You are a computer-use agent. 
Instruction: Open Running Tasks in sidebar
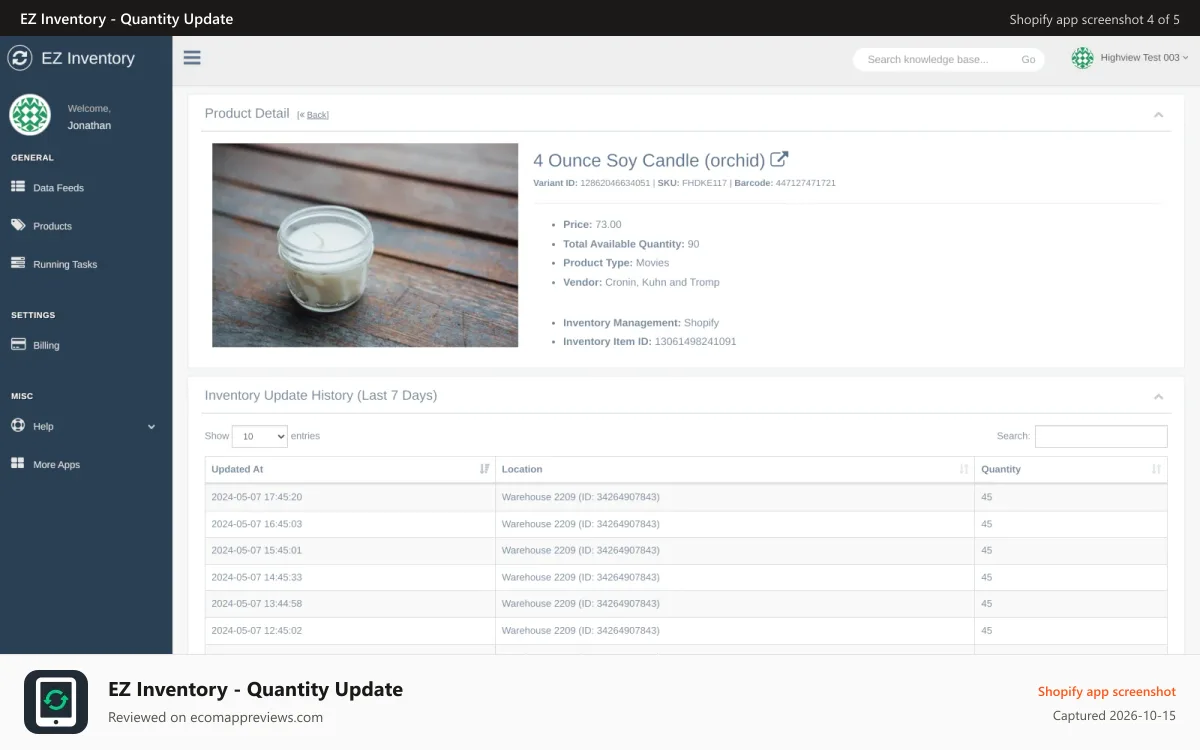click(x=65, y=265)
